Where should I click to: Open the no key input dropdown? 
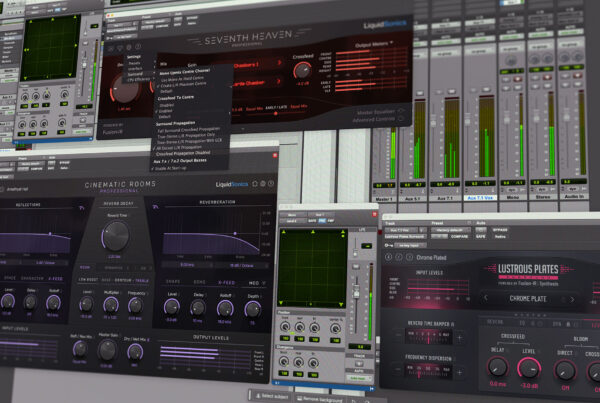(x=410, y=245)
